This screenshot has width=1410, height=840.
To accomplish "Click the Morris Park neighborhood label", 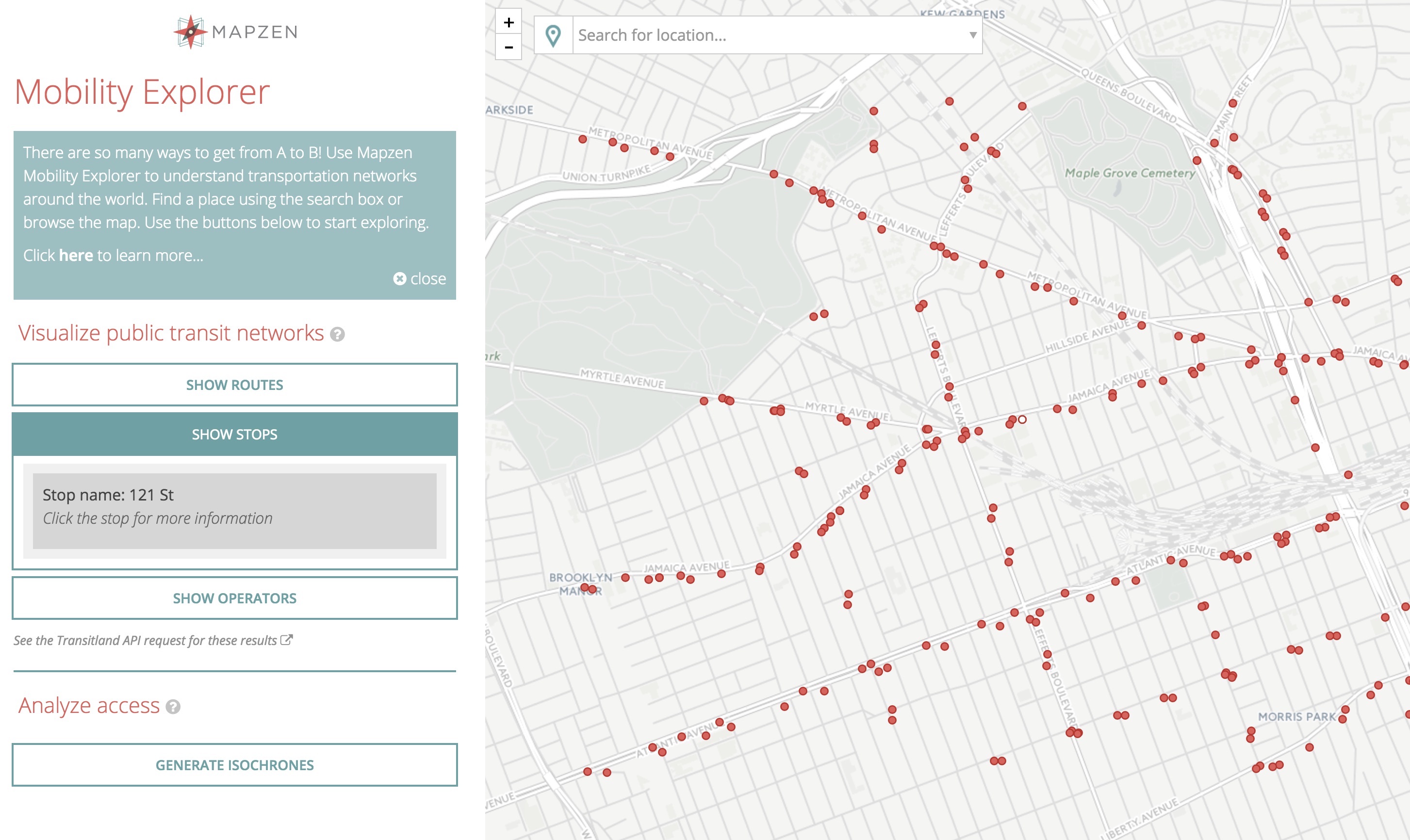I will [x=1297, y=717].
